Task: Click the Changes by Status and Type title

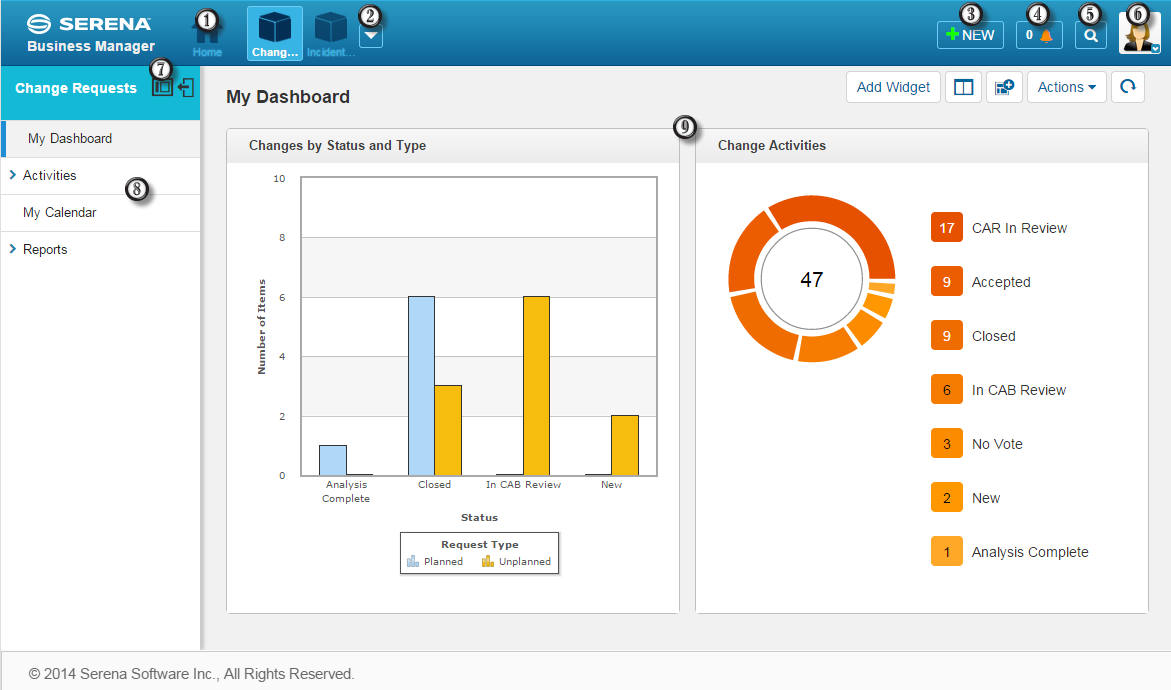Action: point(338,146)
